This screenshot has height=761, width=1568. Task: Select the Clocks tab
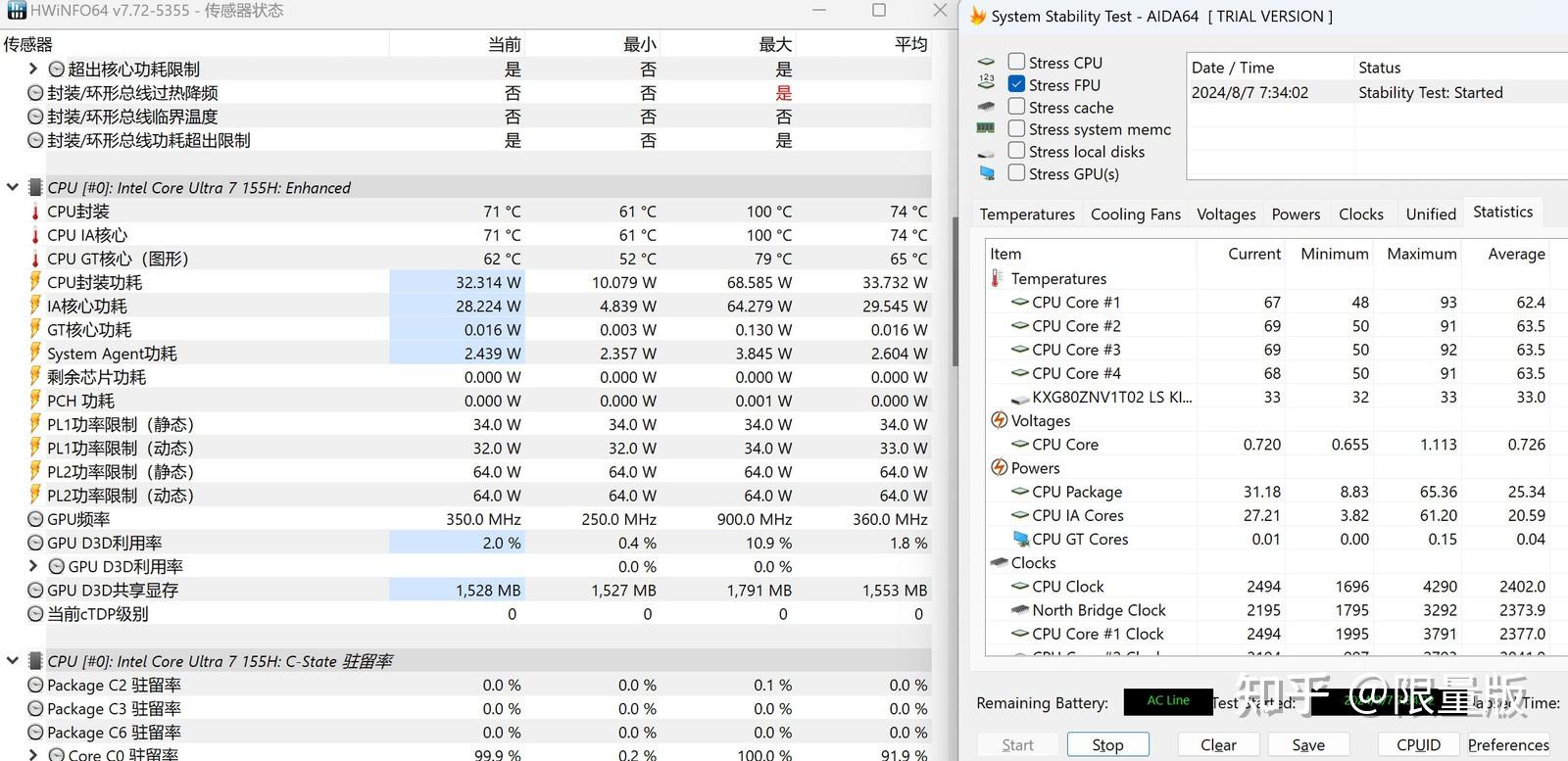click(x=1361, y=214)
